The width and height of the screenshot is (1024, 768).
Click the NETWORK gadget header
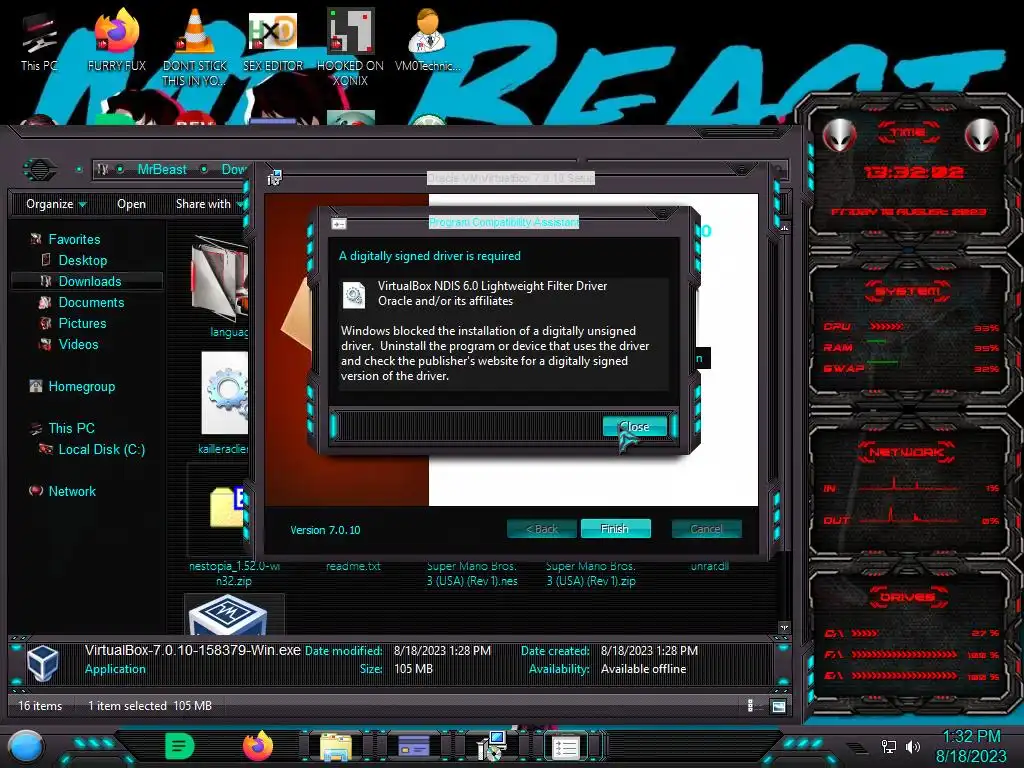tap(906, 452)
